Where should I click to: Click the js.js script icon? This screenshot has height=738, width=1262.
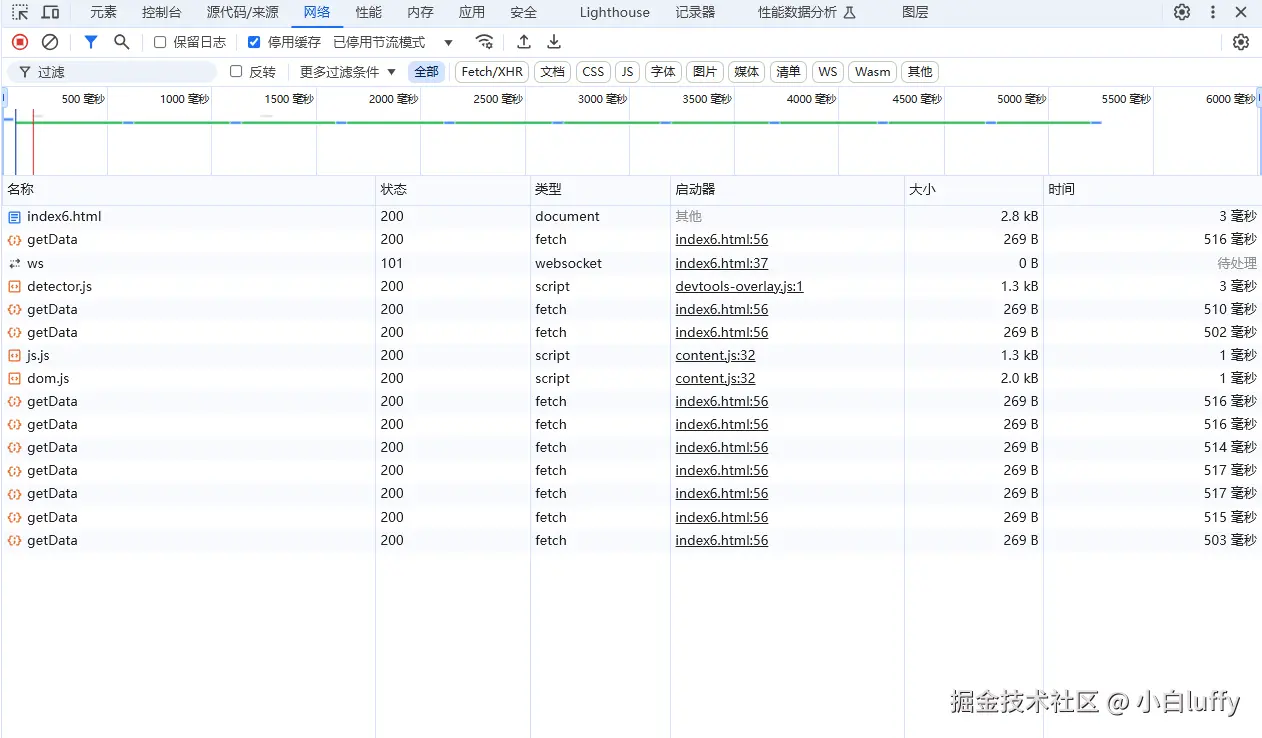click(x=14, y=356)
